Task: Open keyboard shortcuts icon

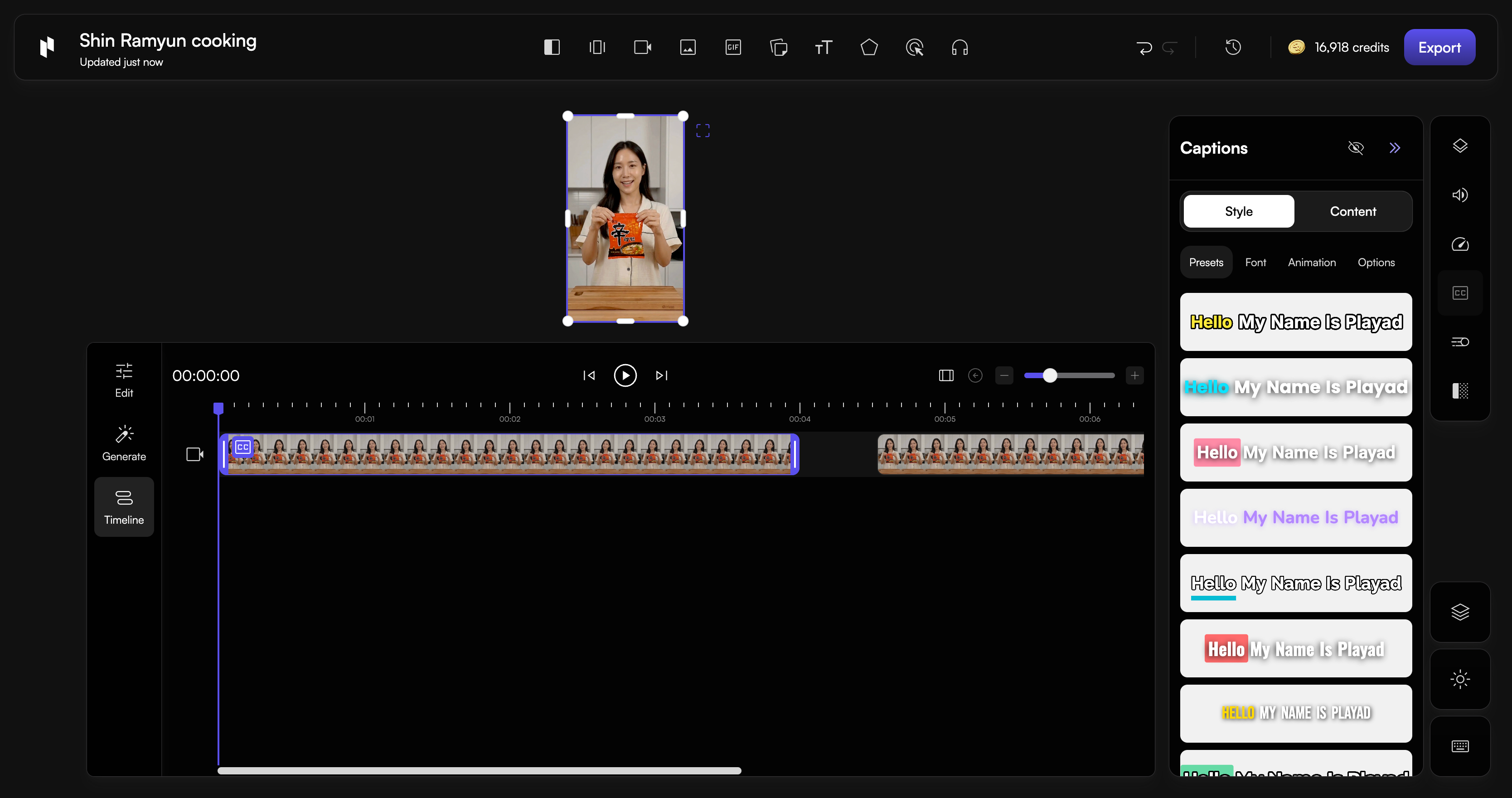Action: pyautogui.click(x=1460, y=746)
